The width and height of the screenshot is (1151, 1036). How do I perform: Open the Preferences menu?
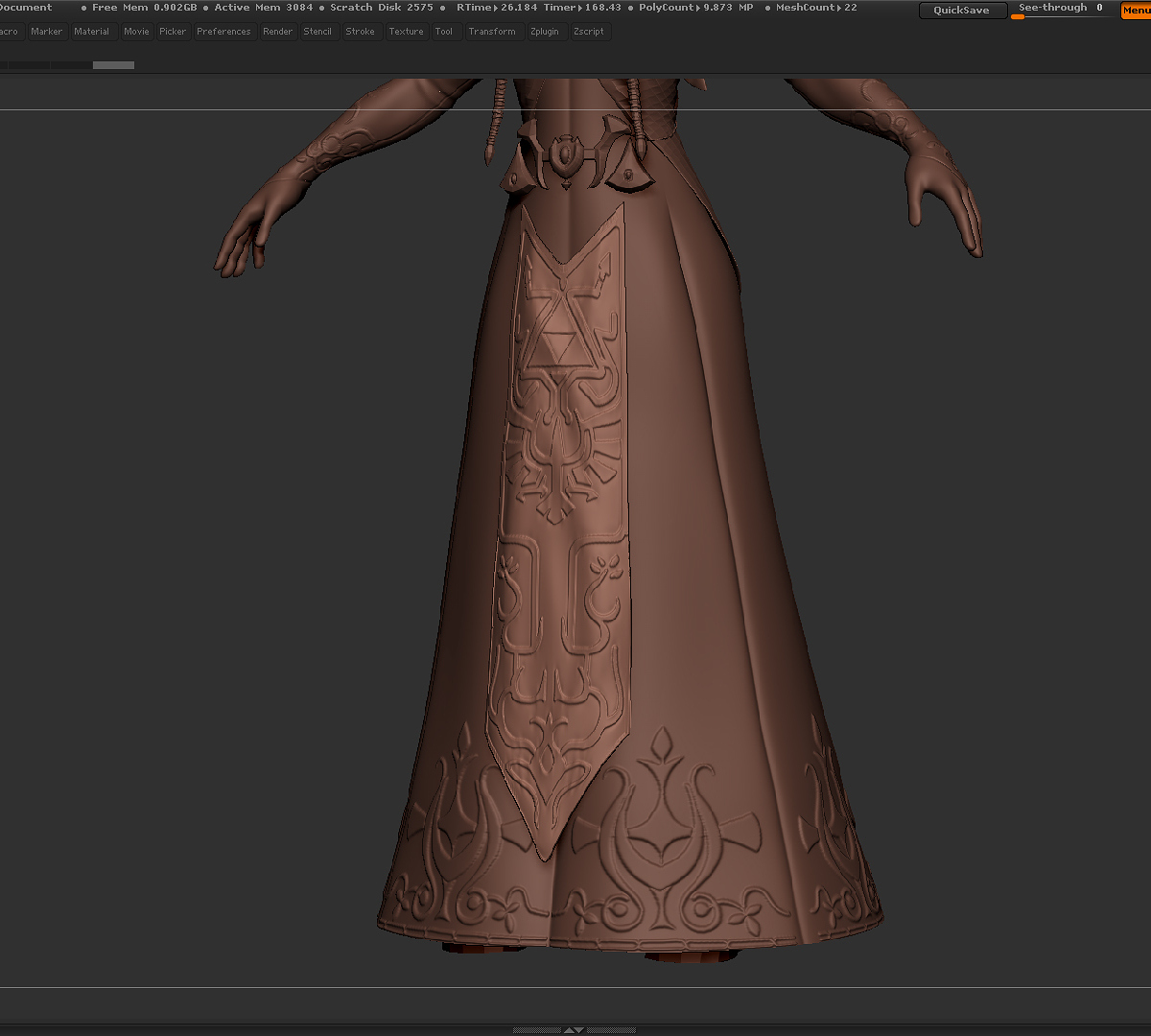tap(223, 32)
